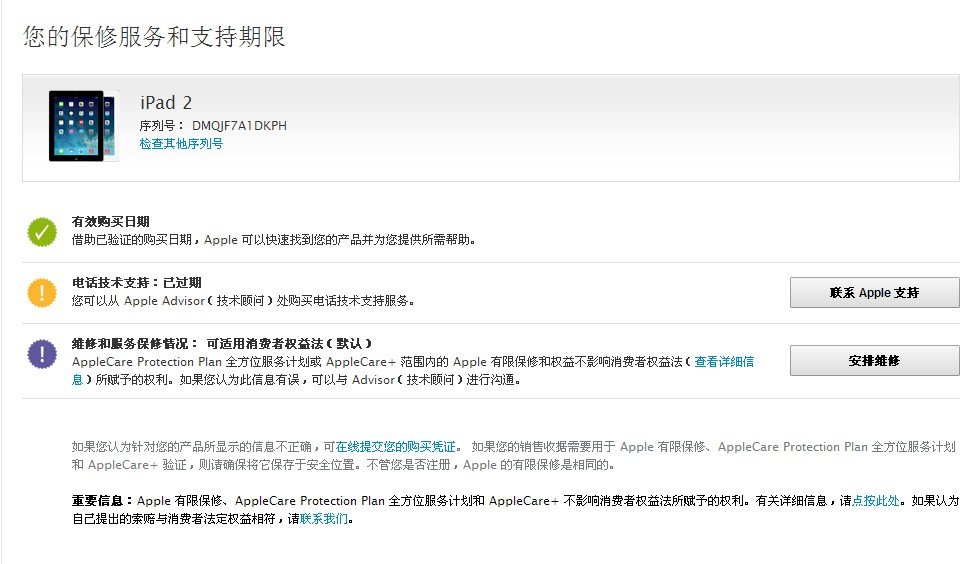
Task: Click the Apple Advisor phone support description
Action: (243, 301)
